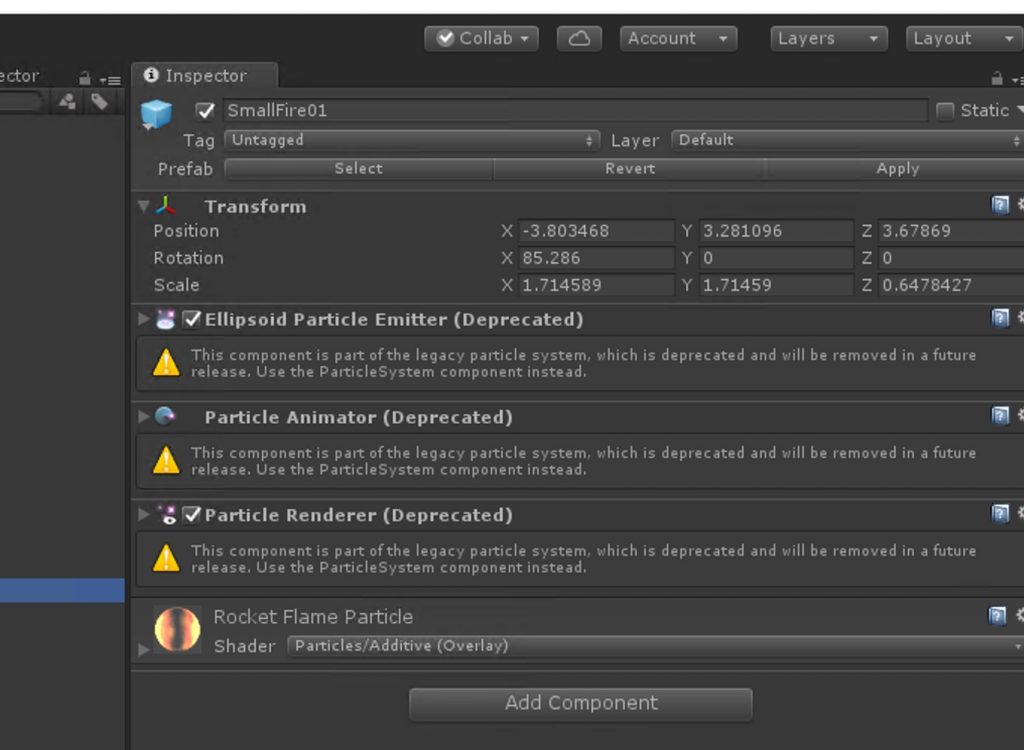Switch to the Inspector tab
The width and height of the screenshot is (1024, 750).
click(205, 76)
